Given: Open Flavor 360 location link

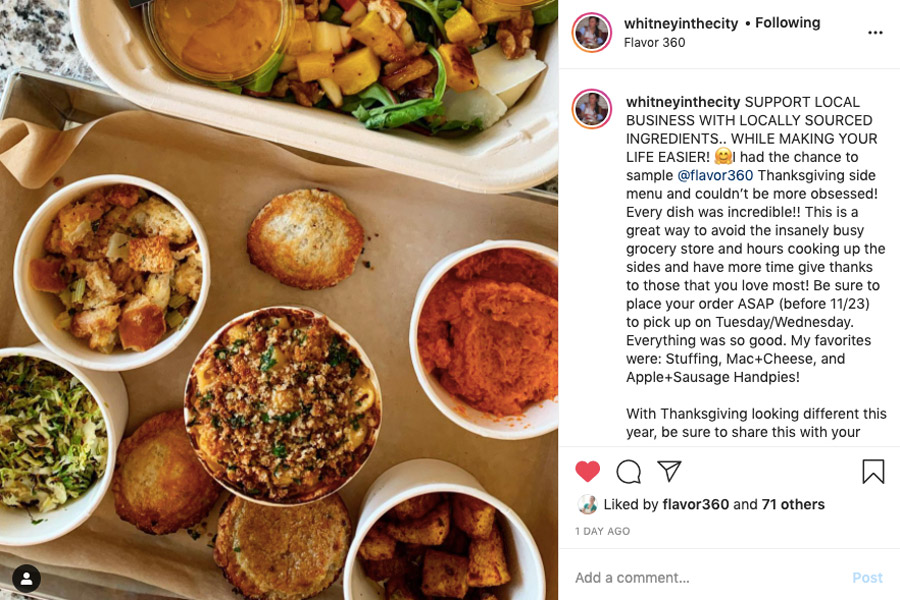Looking at the screenshot, I should [x=654, y=42].
